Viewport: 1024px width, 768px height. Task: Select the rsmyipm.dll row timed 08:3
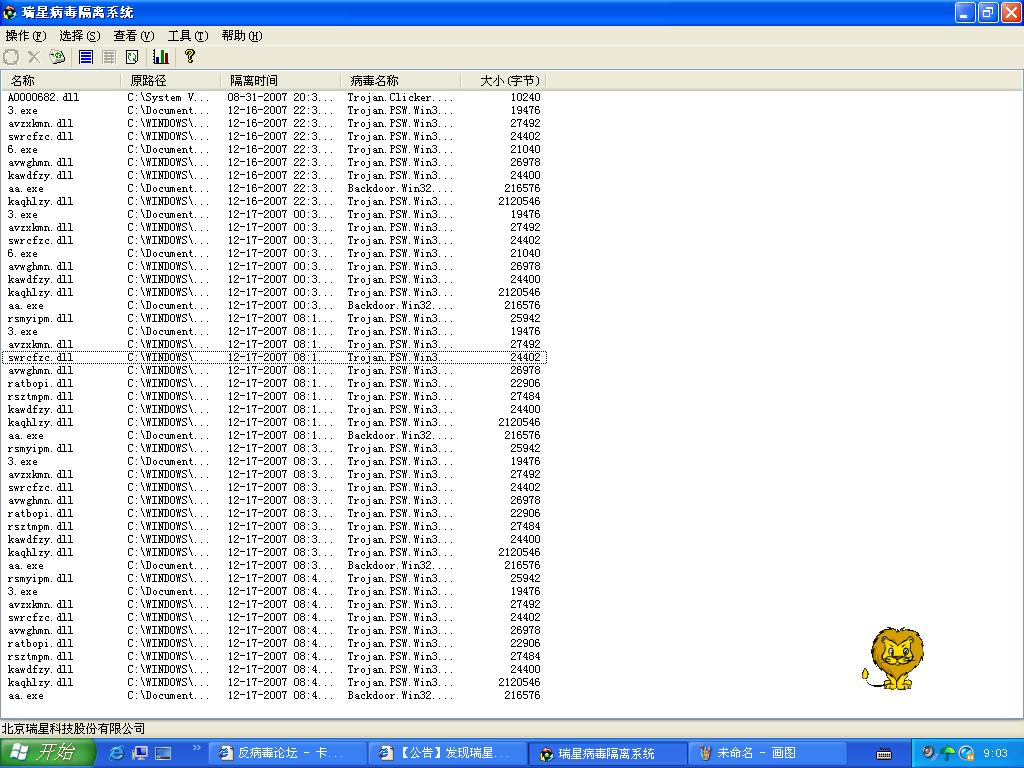click(274, 448)
